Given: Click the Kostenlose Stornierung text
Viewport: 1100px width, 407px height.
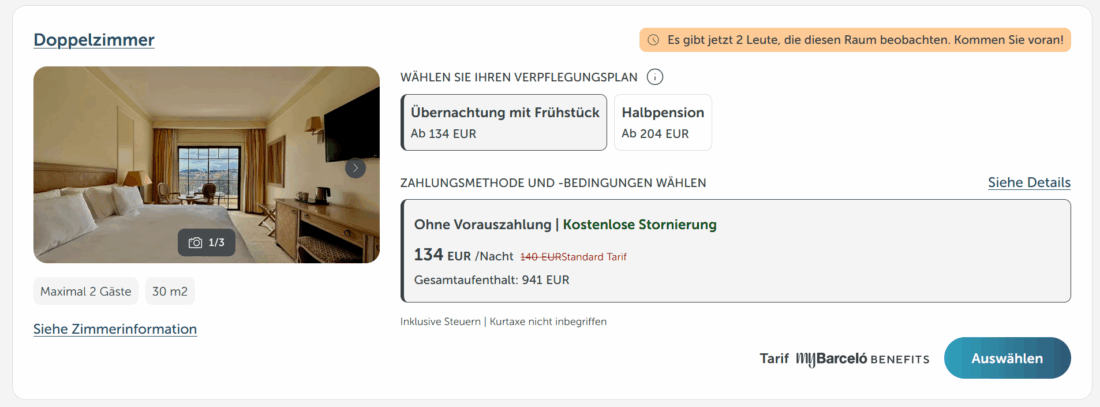Looking at the screenshot, I should coord(640,225).
